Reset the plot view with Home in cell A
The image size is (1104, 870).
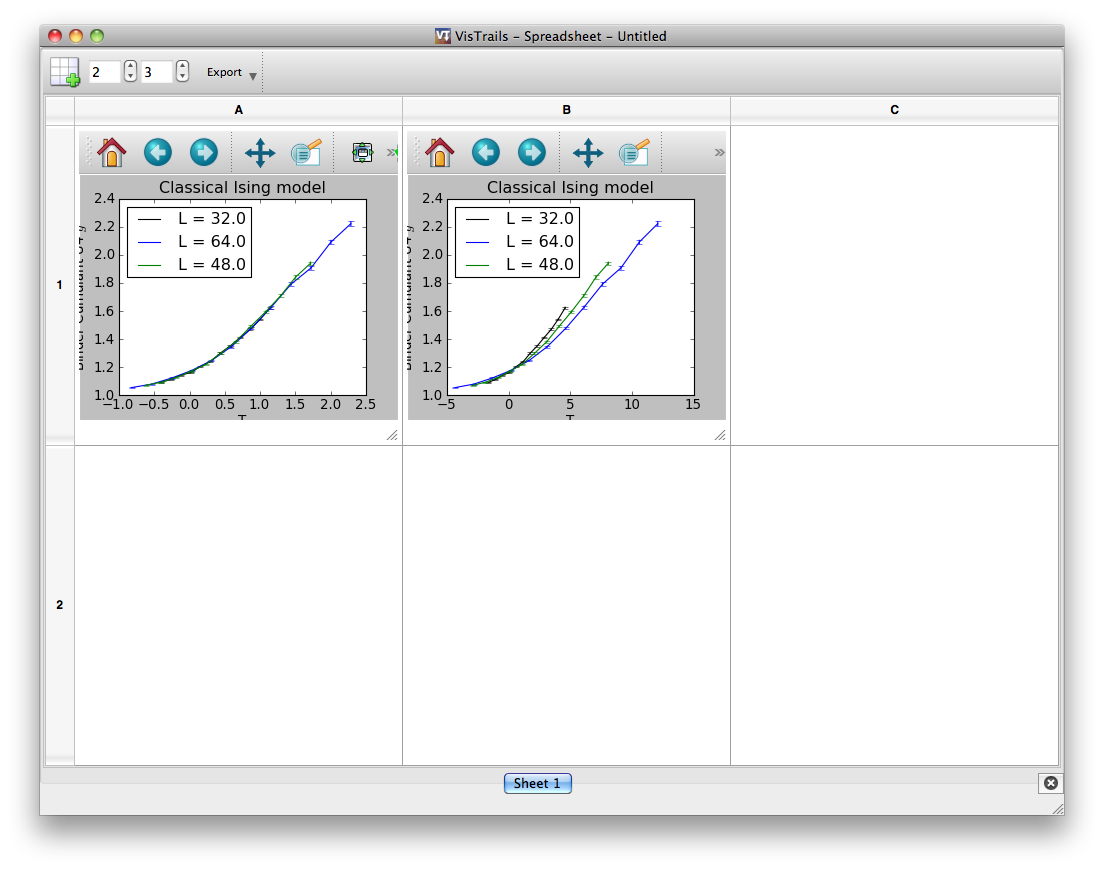pyautogui.click(x=112, y=153)
